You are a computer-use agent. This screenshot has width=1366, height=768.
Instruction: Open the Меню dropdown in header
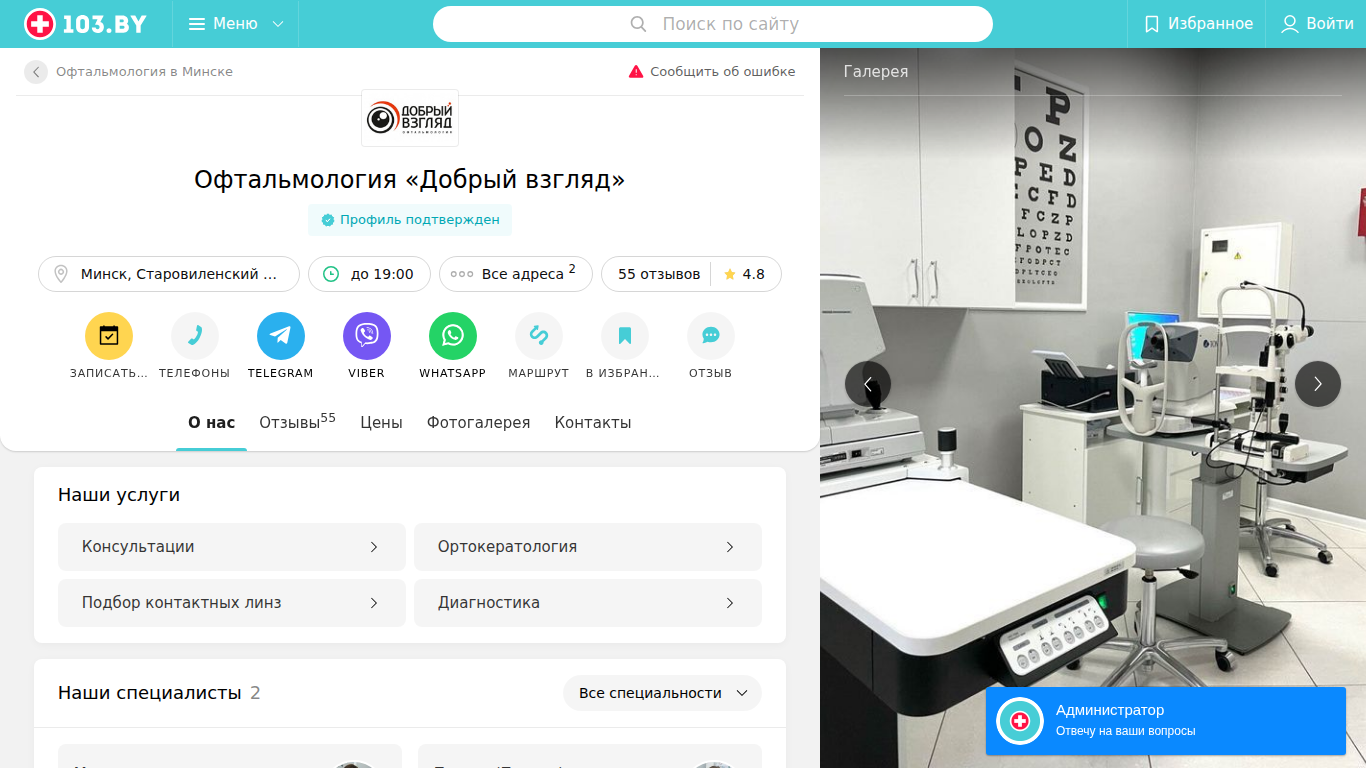click(236, 24)
